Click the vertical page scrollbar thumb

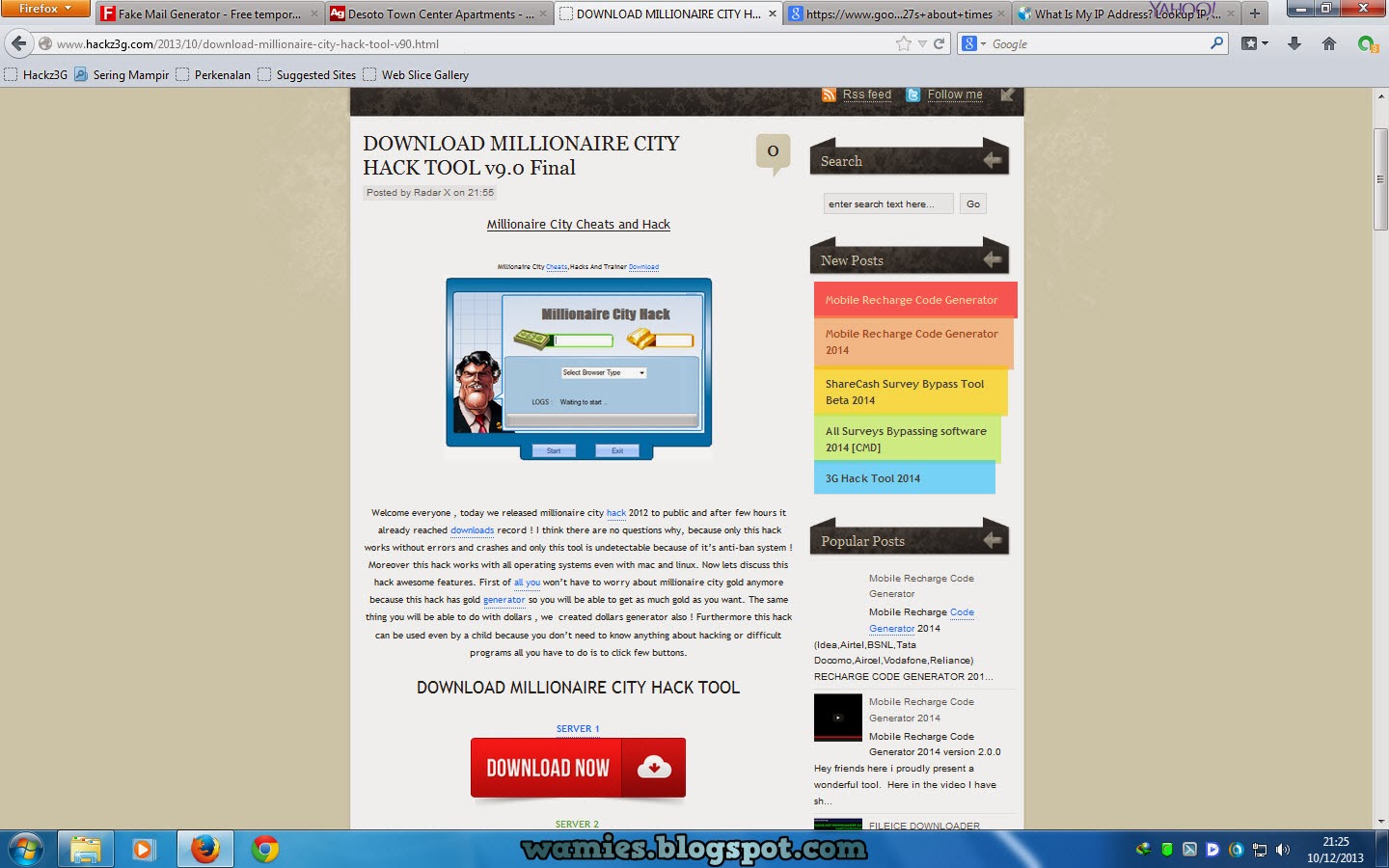[x=1380, y=178]
